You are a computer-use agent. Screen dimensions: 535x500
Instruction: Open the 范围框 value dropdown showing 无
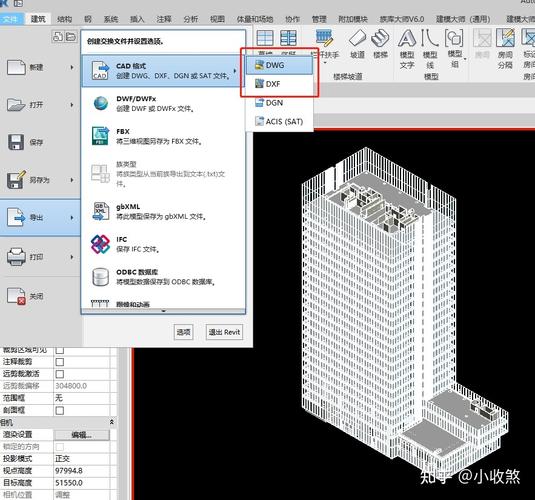point(82,398)
